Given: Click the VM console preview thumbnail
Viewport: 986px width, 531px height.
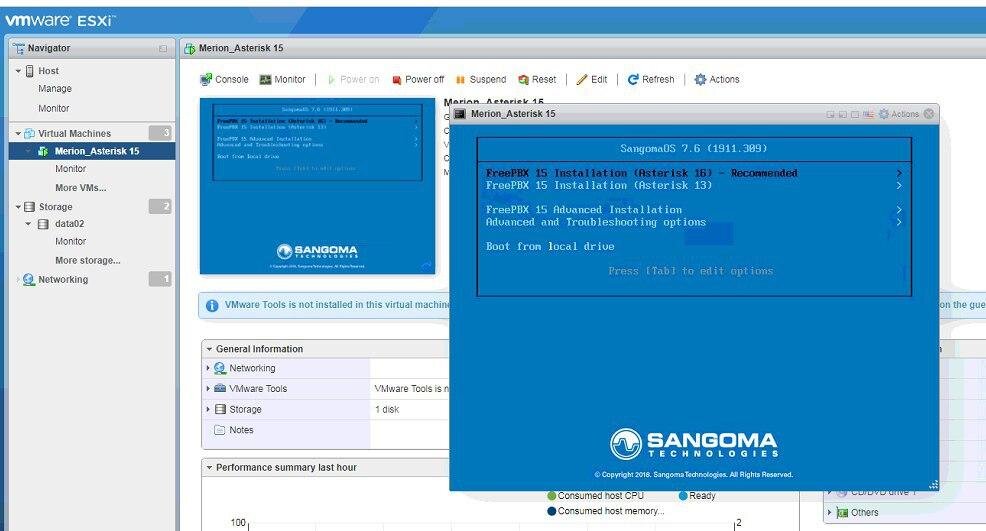Looking at the screenshot, I should (x=318, y=186).
